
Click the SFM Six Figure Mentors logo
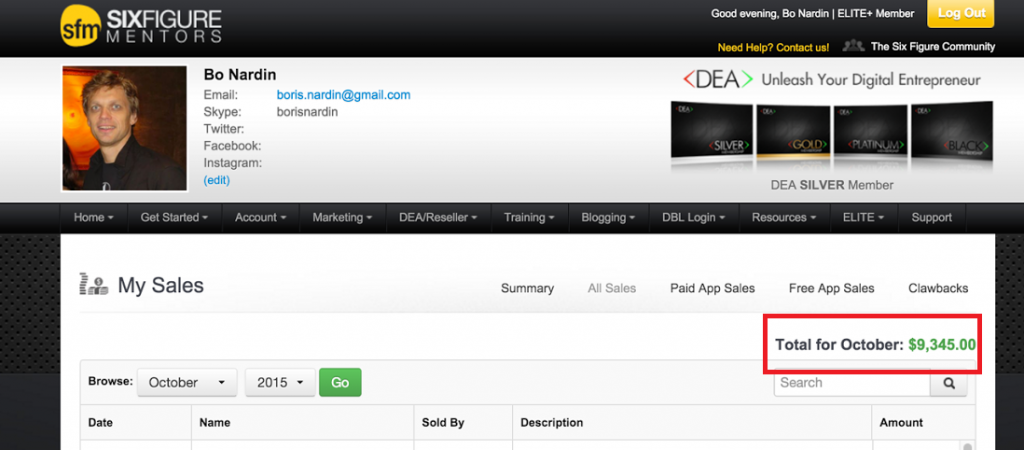click(140, 26)
